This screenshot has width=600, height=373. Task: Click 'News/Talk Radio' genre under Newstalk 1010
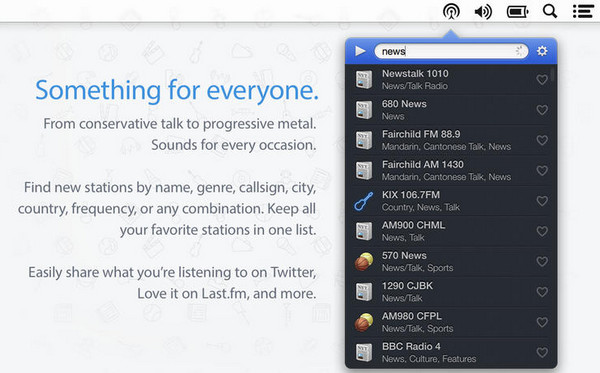pyautogui.click(x=415, y=86)
